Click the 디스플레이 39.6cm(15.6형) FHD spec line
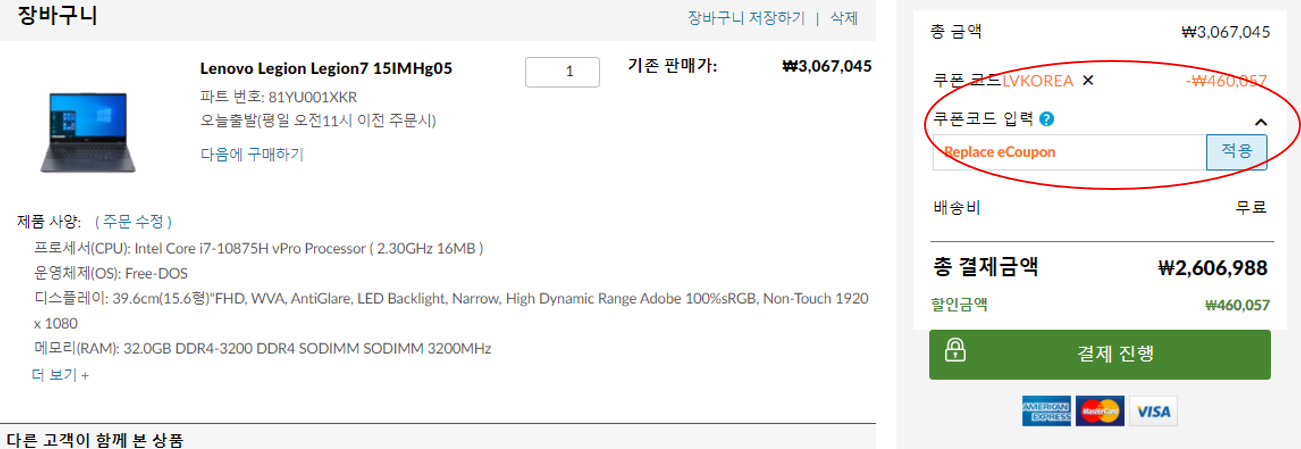 [451, 311]
